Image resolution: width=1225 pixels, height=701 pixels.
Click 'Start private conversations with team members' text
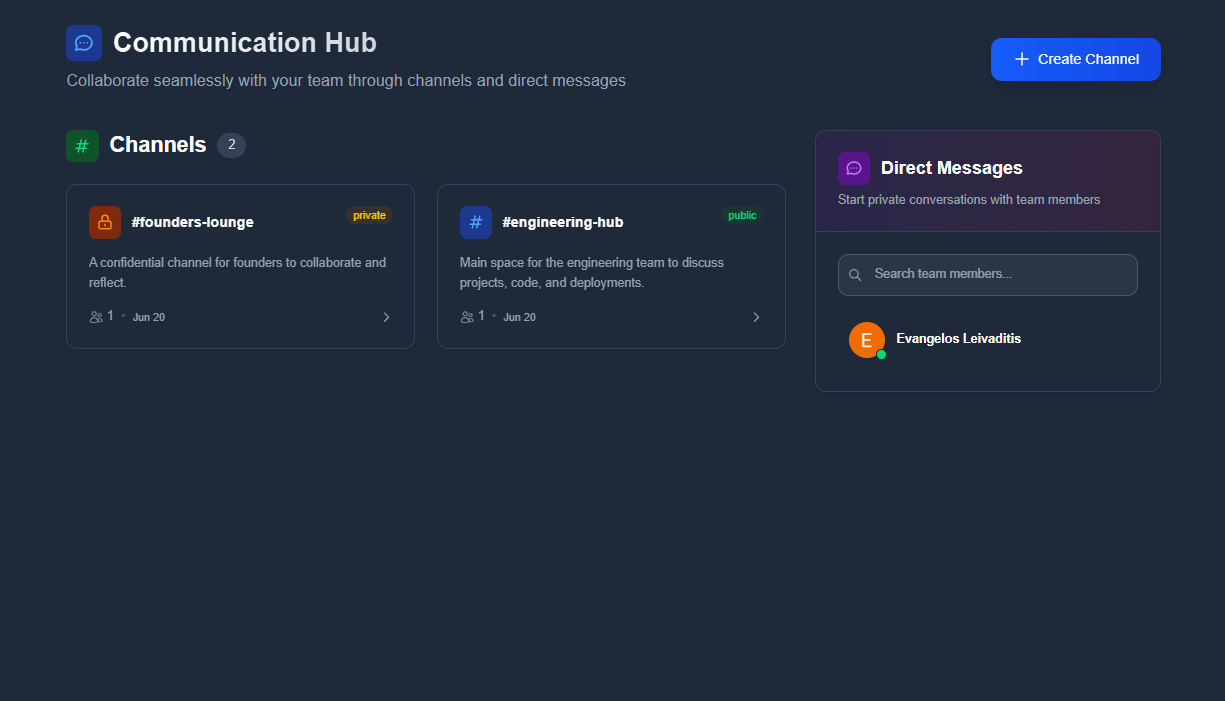pyautogui.click(x=969, y=200)
